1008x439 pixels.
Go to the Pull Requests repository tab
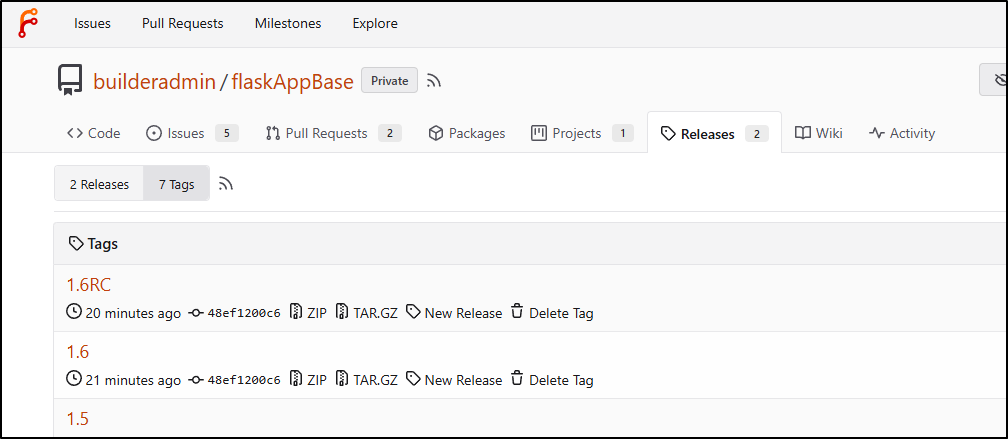pos(334,133)
